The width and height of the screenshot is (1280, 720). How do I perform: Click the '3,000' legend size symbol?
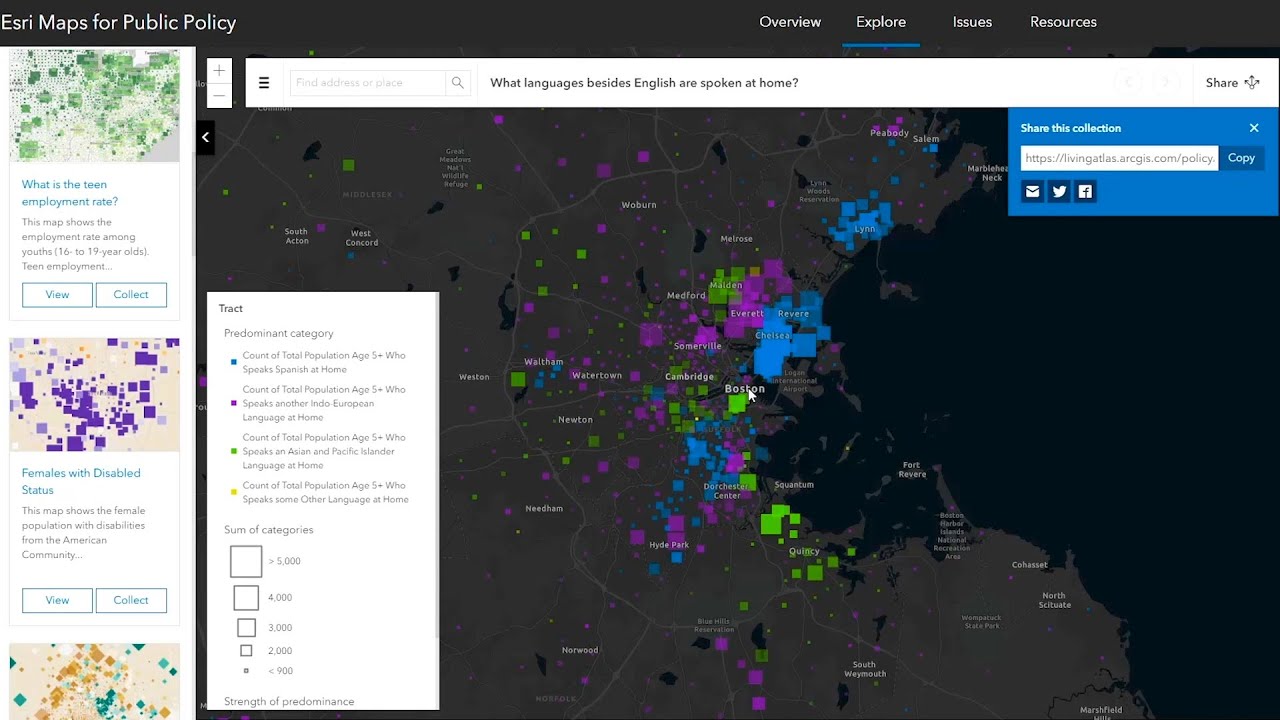pyautogui.click(x=246, y=628)
